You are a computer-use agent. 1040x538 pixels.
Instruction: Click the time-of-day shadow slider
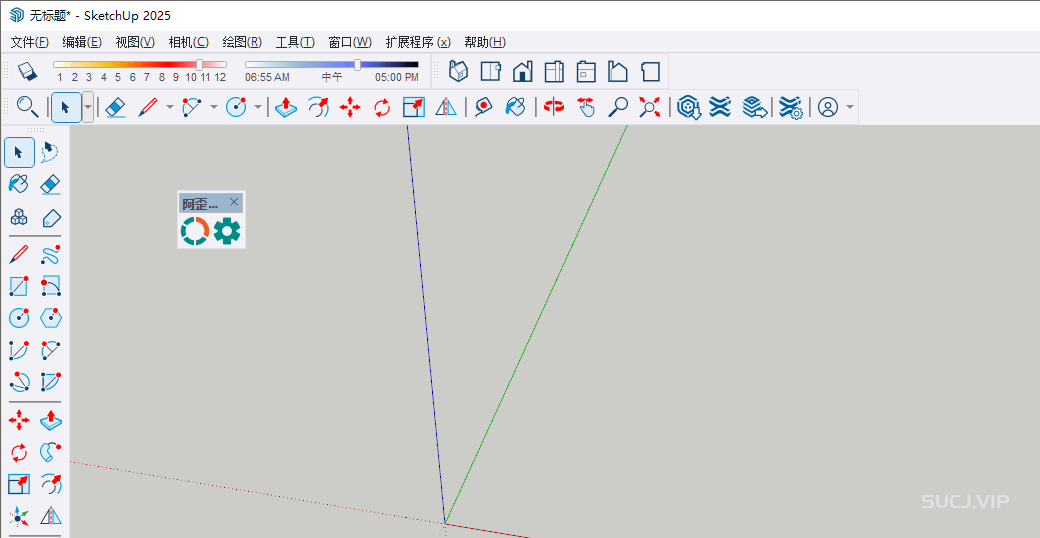coord(358,64)
